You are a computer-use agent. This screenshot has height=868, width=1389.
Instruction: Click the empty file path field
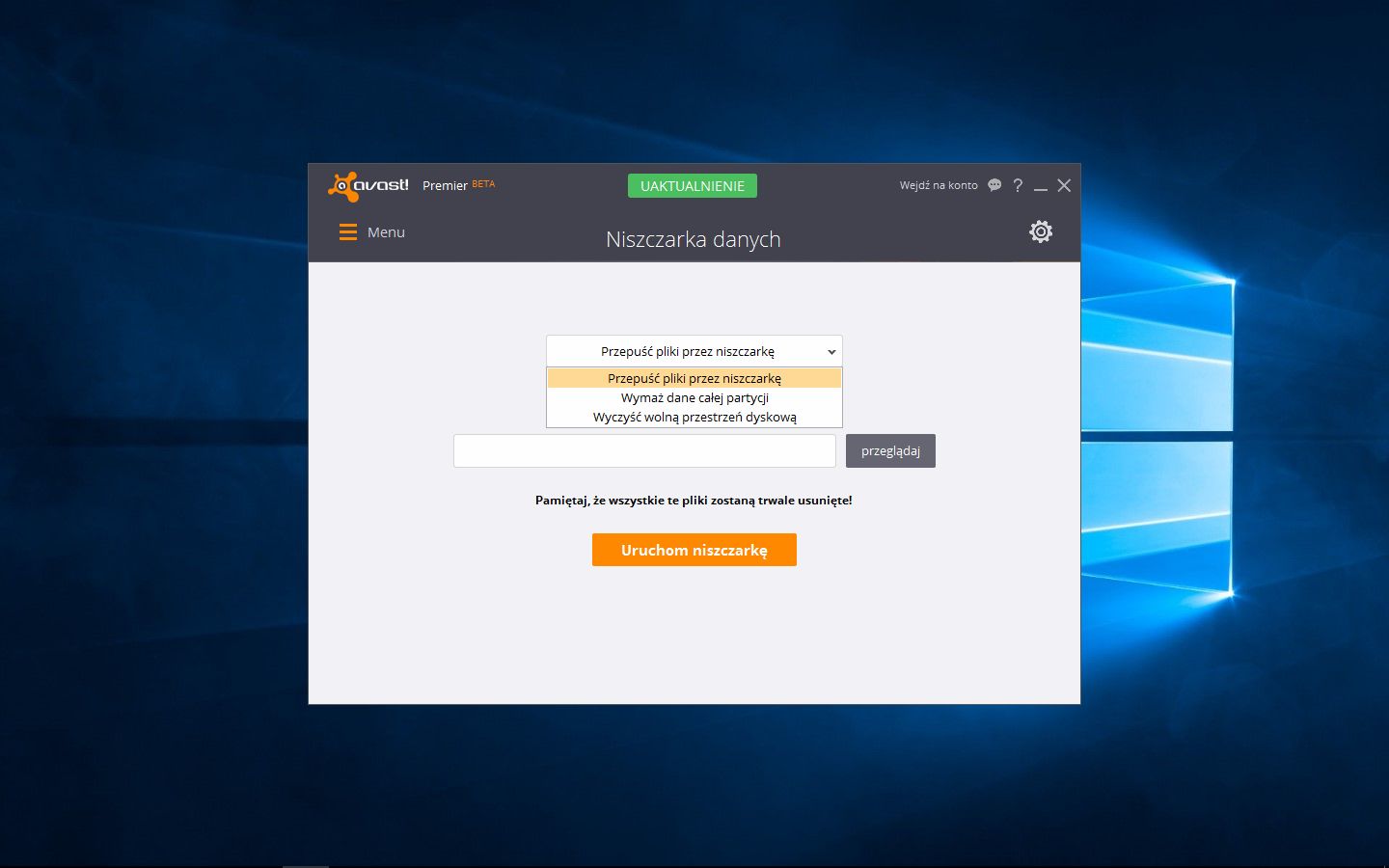[644, 450]
